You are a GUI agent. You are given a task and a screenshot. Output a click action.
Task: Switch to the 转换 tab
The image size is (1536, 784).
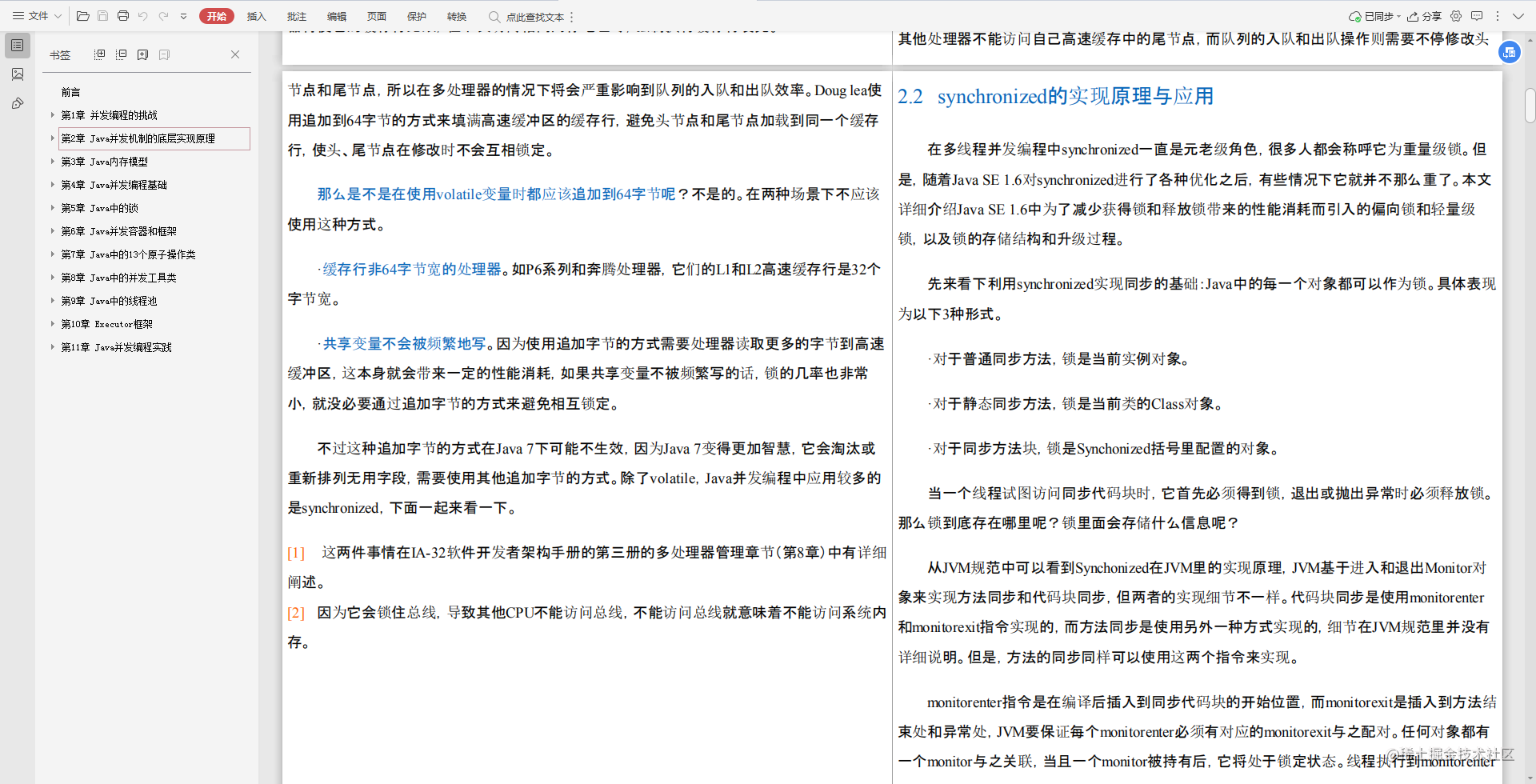coord(457,16)
